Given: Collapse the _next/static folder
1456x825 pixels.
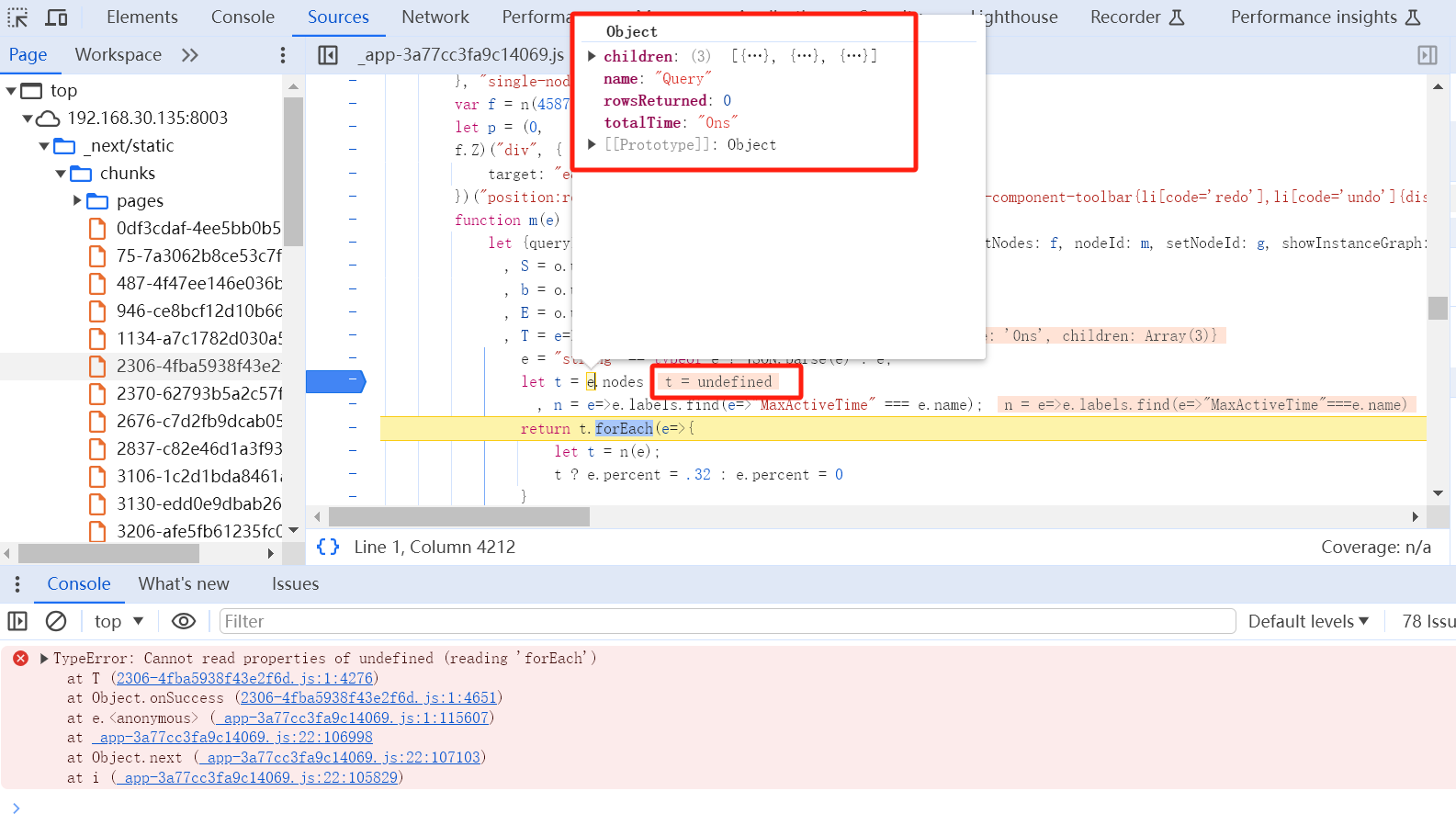Looking at the screenshot, I should pyautogui.click(x=44, y=146).
